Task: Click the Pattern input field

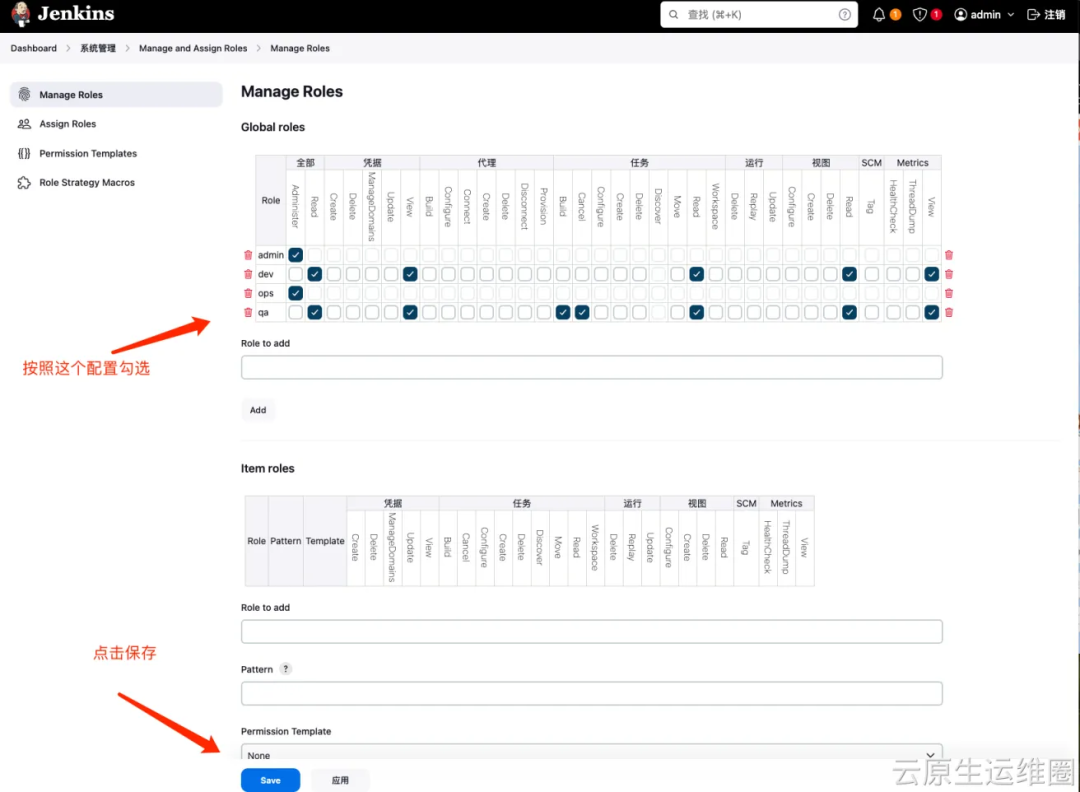Action: [x=592, y=694]
